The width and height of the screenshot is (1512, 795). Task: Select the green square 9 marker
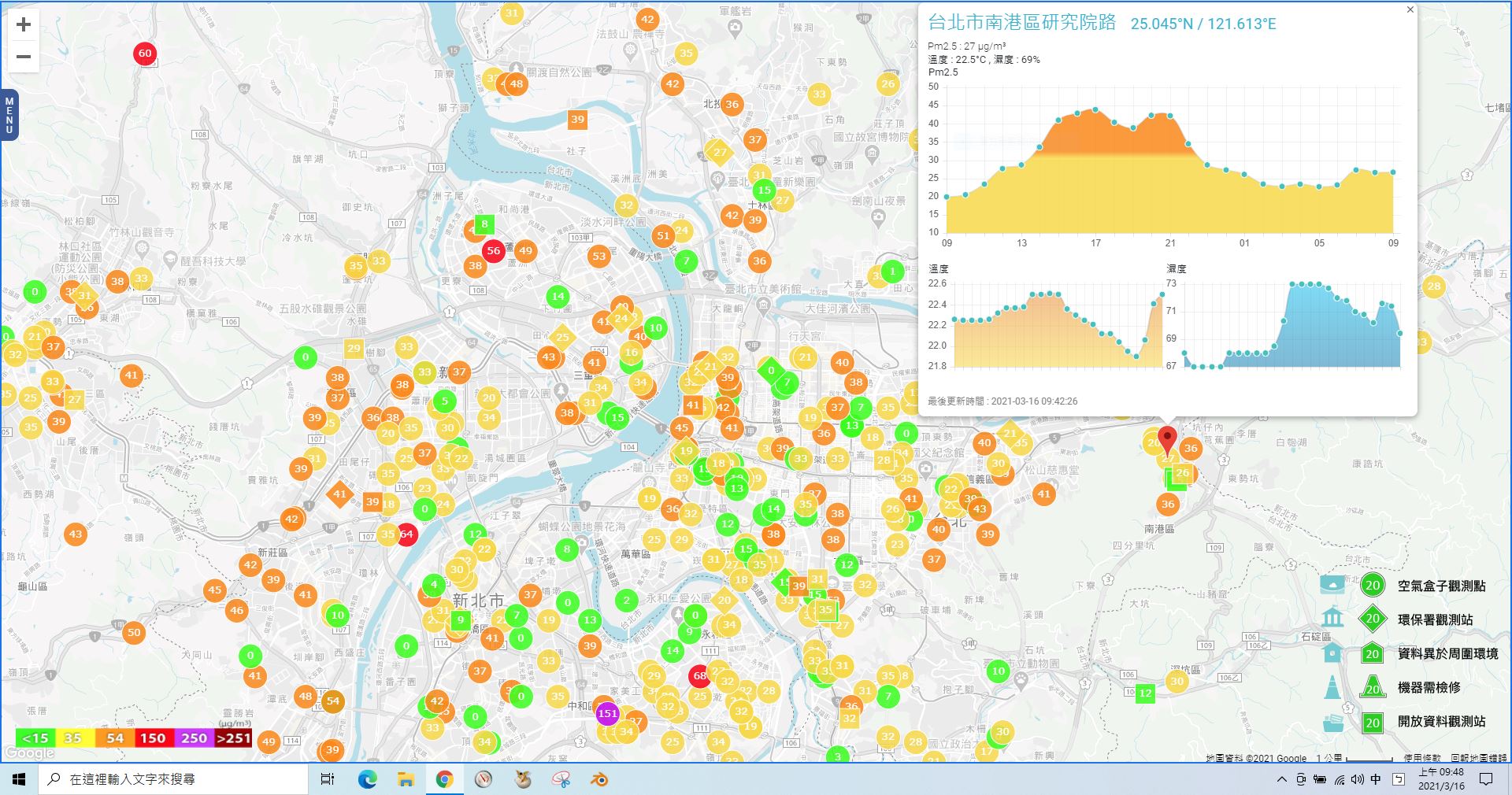pos(461,620)
